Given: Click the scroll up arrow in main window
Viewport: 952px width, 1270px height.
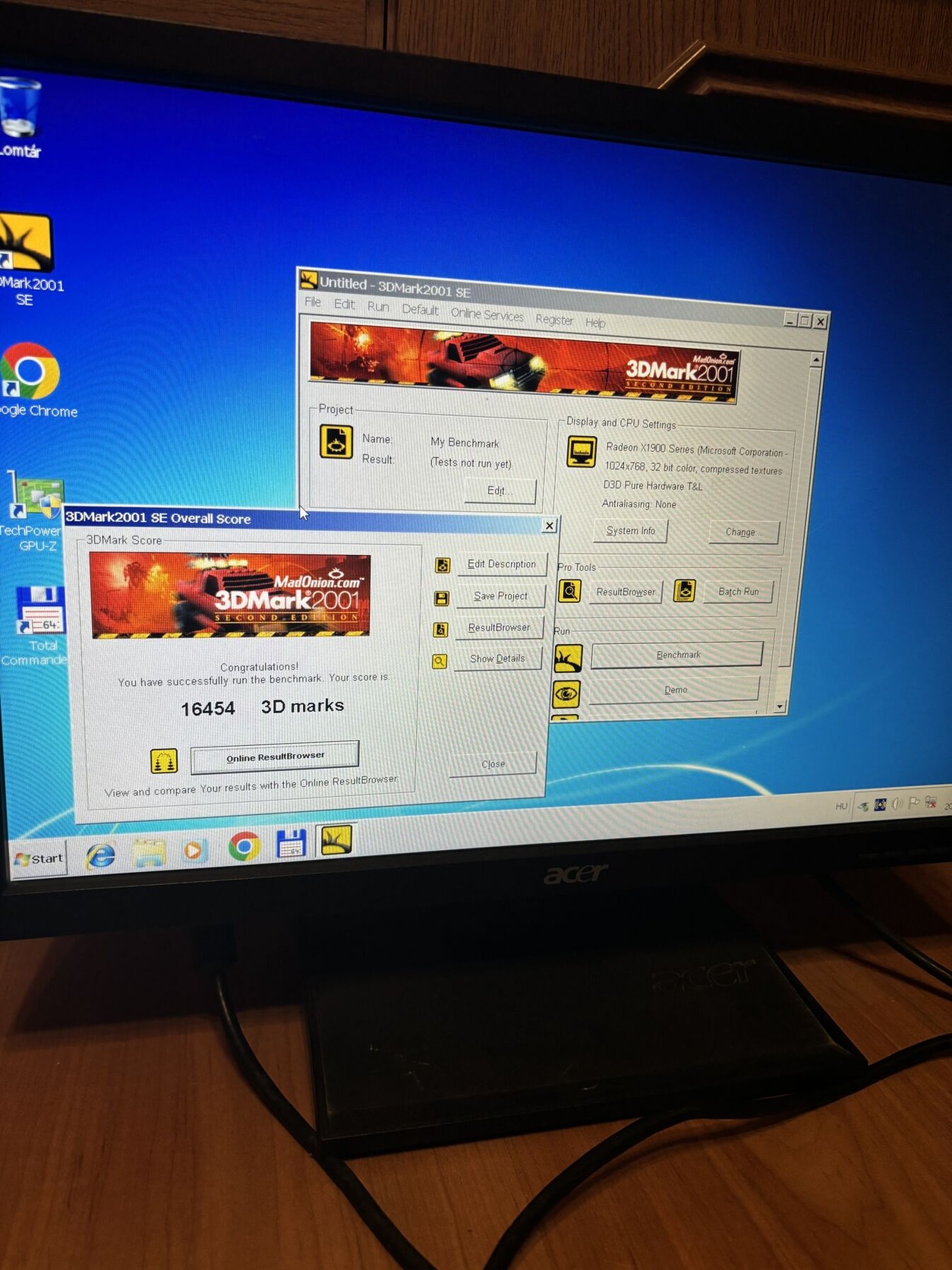Looking at the screenshot, I should pos(817,359).
